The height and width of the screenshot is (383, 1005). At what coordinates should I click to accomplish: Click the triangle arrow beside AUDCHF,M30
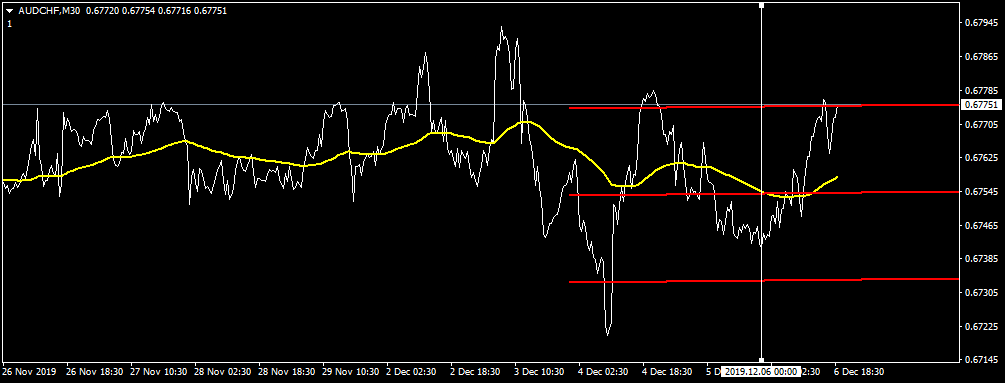(10, 11)
